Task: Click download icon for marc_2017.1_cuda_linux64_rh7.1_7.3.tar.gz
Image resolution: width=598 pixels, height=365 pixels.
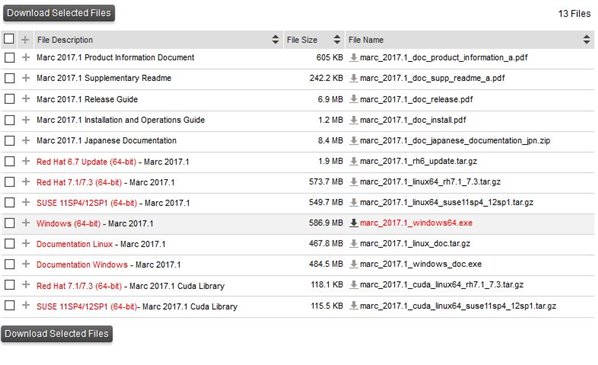Action: (354, 285)
